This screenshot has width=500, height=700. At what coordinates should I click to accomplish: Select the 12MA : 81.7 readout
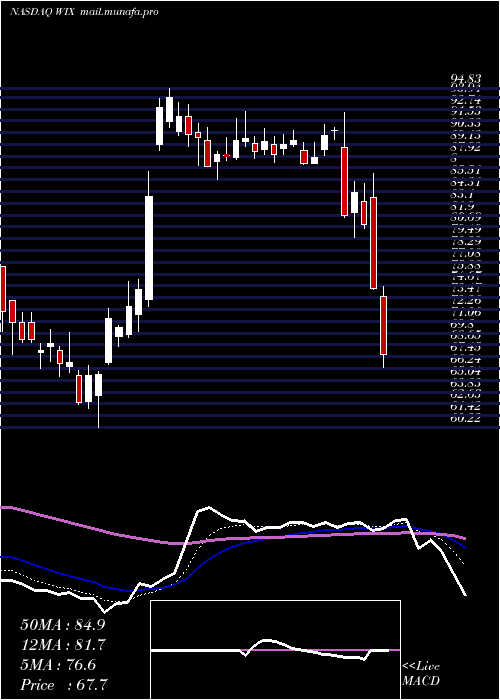click(x=62, y=644)
